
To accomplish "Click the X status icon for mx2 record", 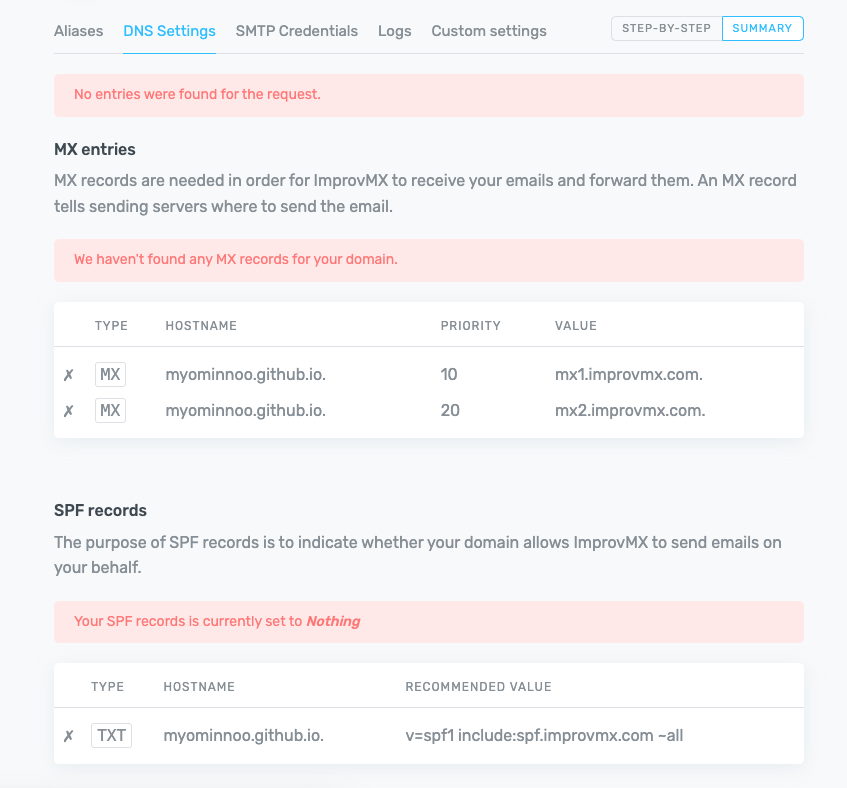I will pos(69,411).
